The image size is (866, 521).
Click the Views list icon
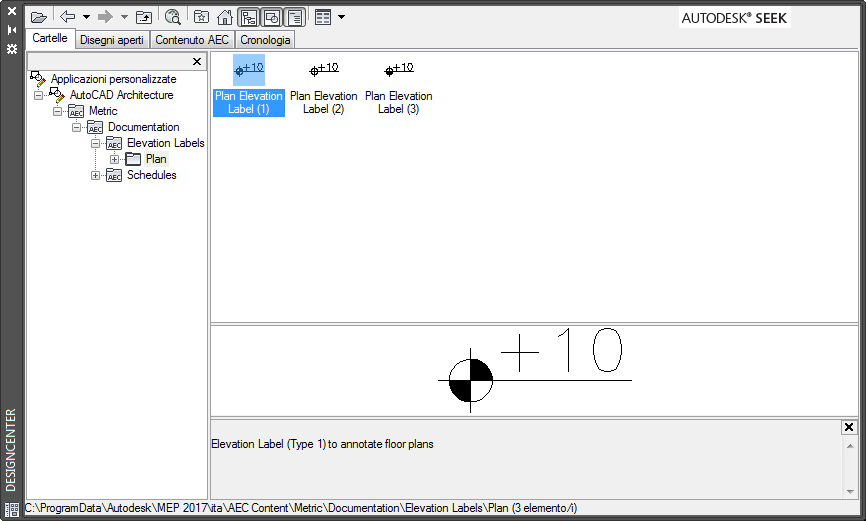pos(323,18)
